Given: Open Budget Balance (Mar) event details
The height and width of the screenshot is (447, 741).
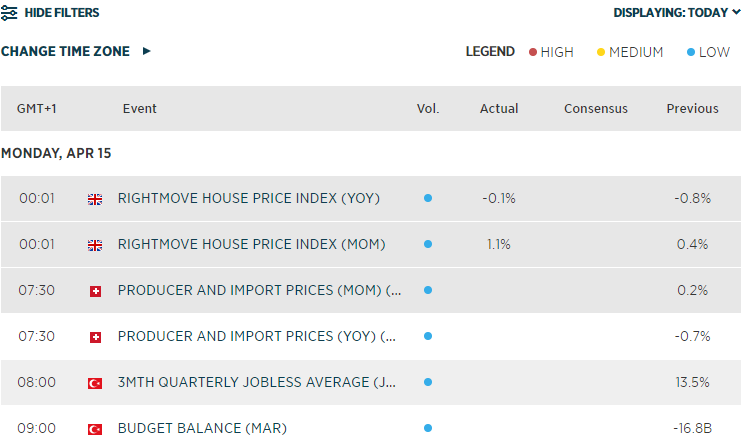Looking at the screenshot, I should tap(202, 429).
